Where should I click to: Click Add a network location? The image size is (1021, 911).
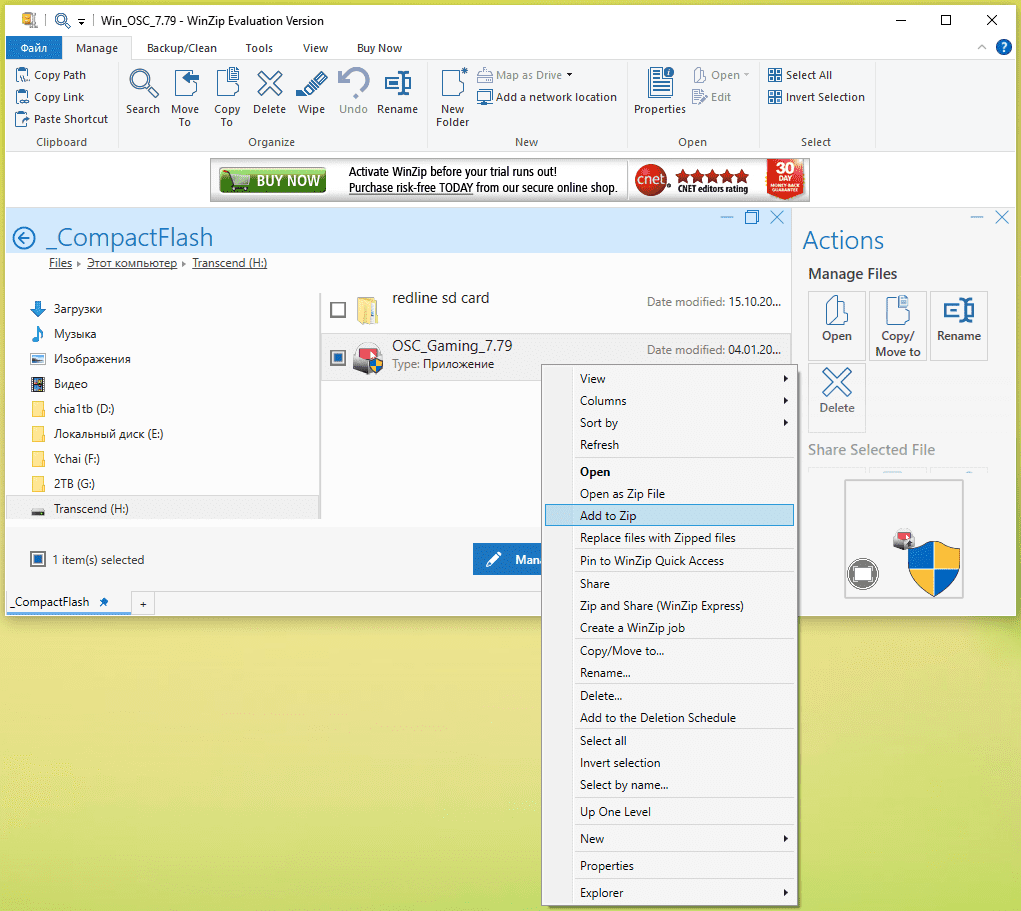(547, 97)
